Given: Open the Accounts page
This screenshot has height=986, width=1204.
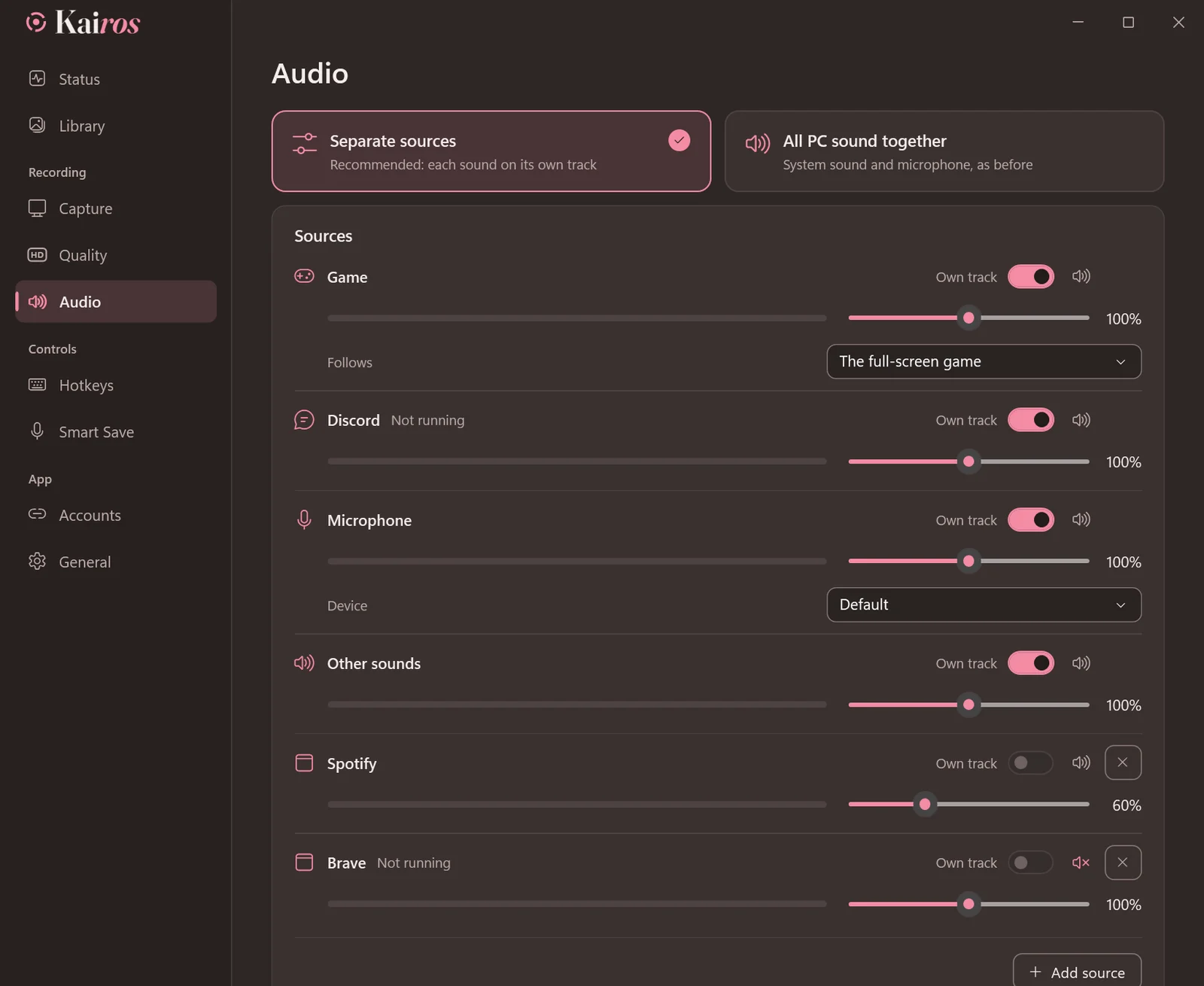Looking at the screenshot, I should [x=116, y=516].
